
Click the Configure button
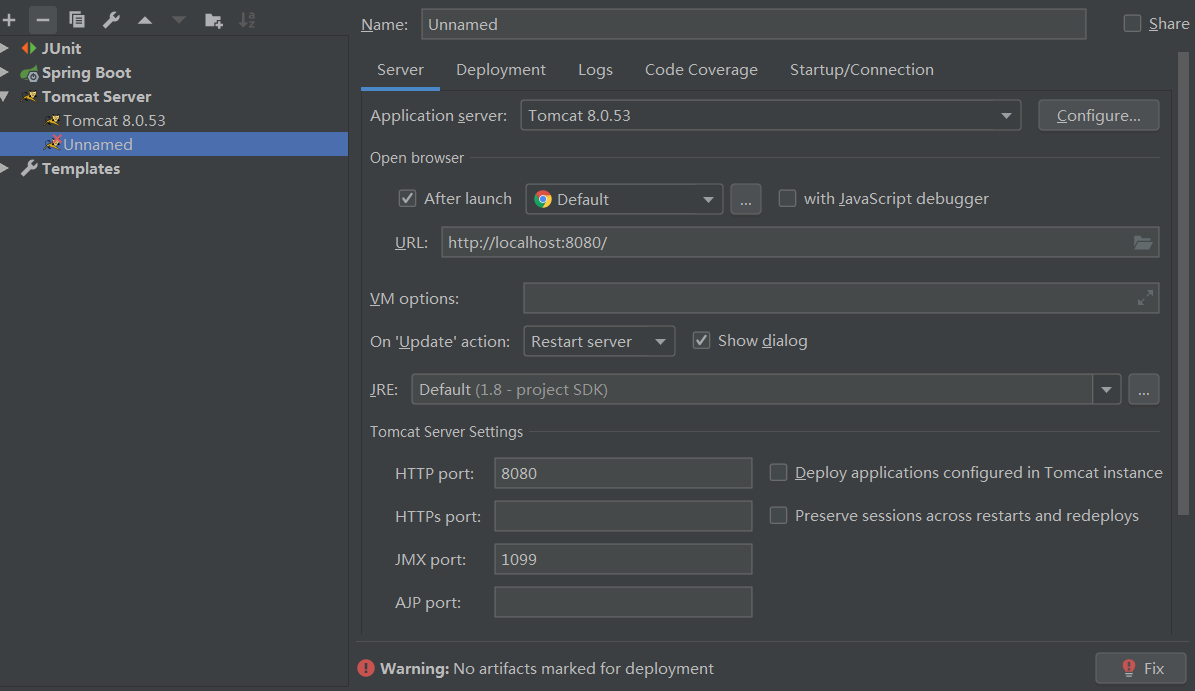(x=1098, y=115)
